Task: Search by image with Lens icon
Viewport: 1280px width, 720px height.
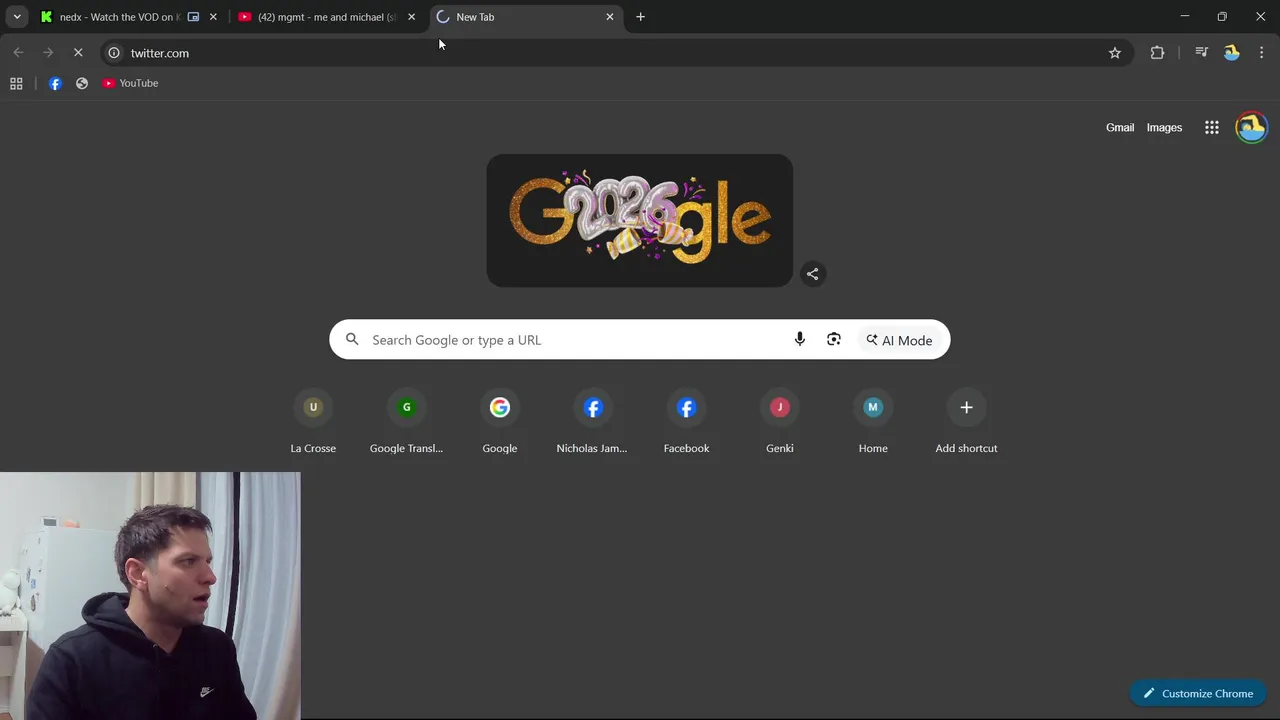Action: coord(834,340)
